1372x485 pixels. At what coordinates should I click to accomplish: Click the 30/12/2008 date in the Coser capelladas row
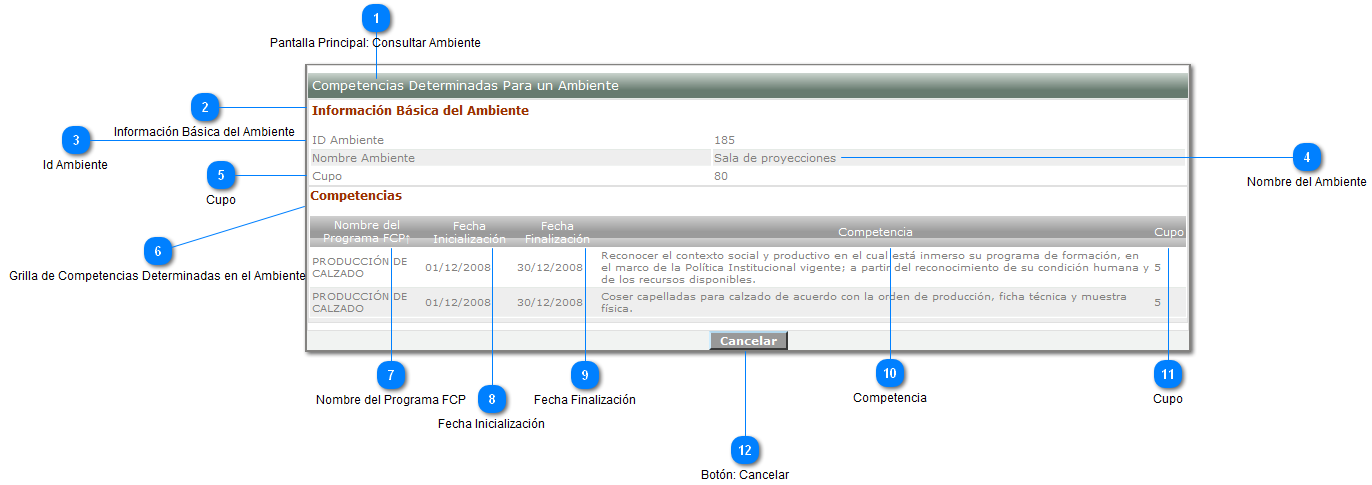(x=550, y=302)
